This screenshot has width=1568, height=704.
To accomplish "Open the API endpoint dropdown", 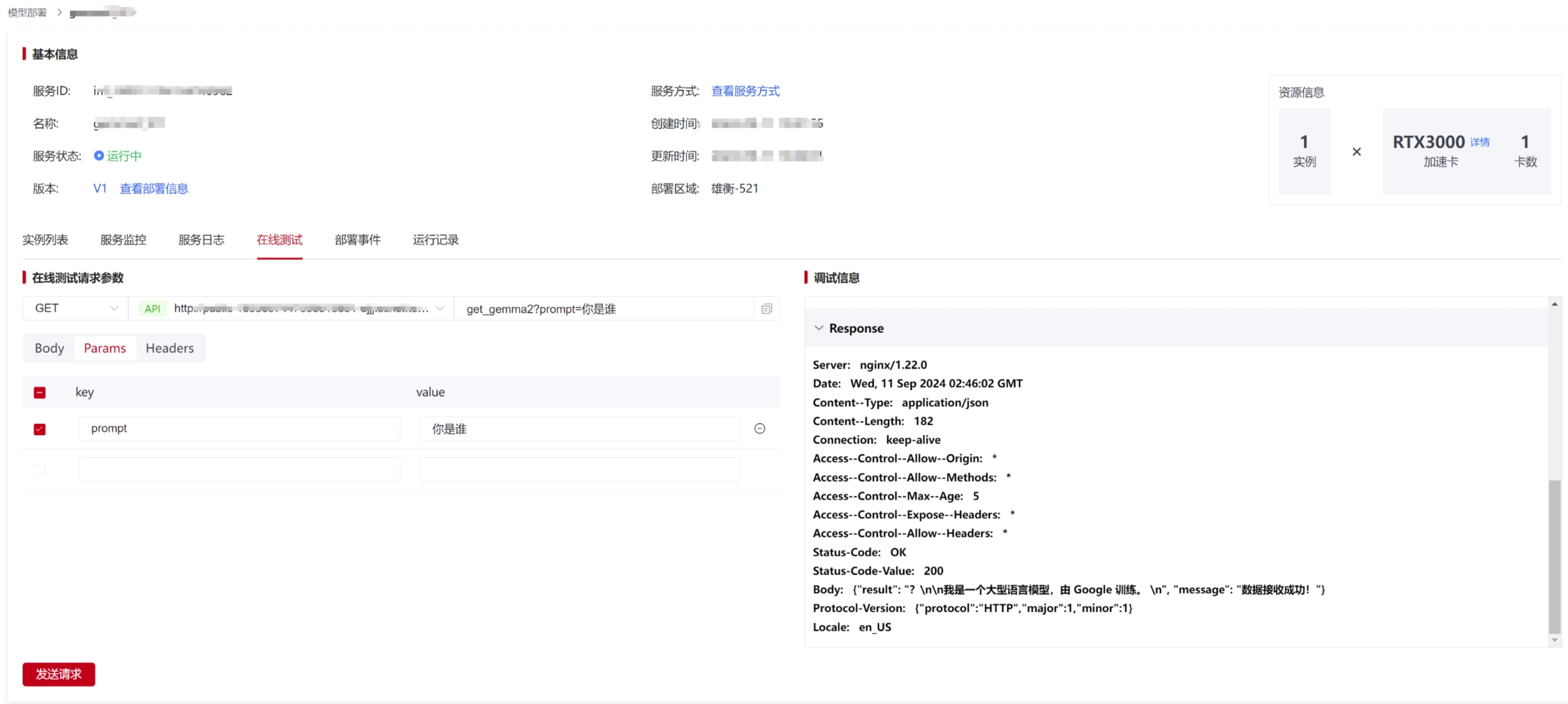I will 440,309.
